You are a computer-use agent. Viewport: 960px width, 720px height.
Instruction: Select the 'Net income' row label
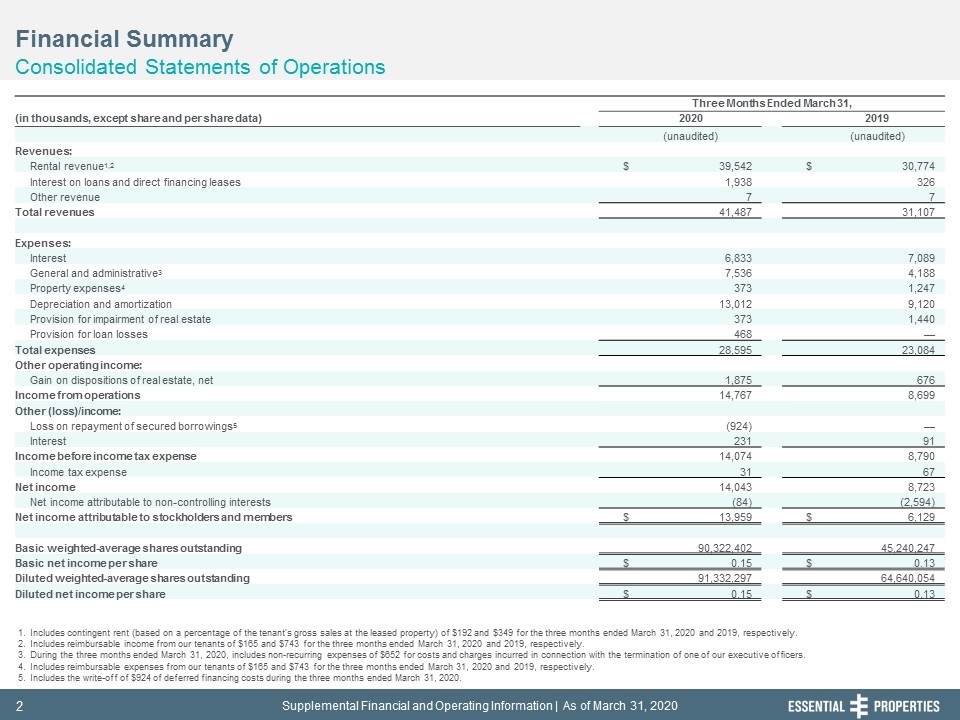click(45, 487)
